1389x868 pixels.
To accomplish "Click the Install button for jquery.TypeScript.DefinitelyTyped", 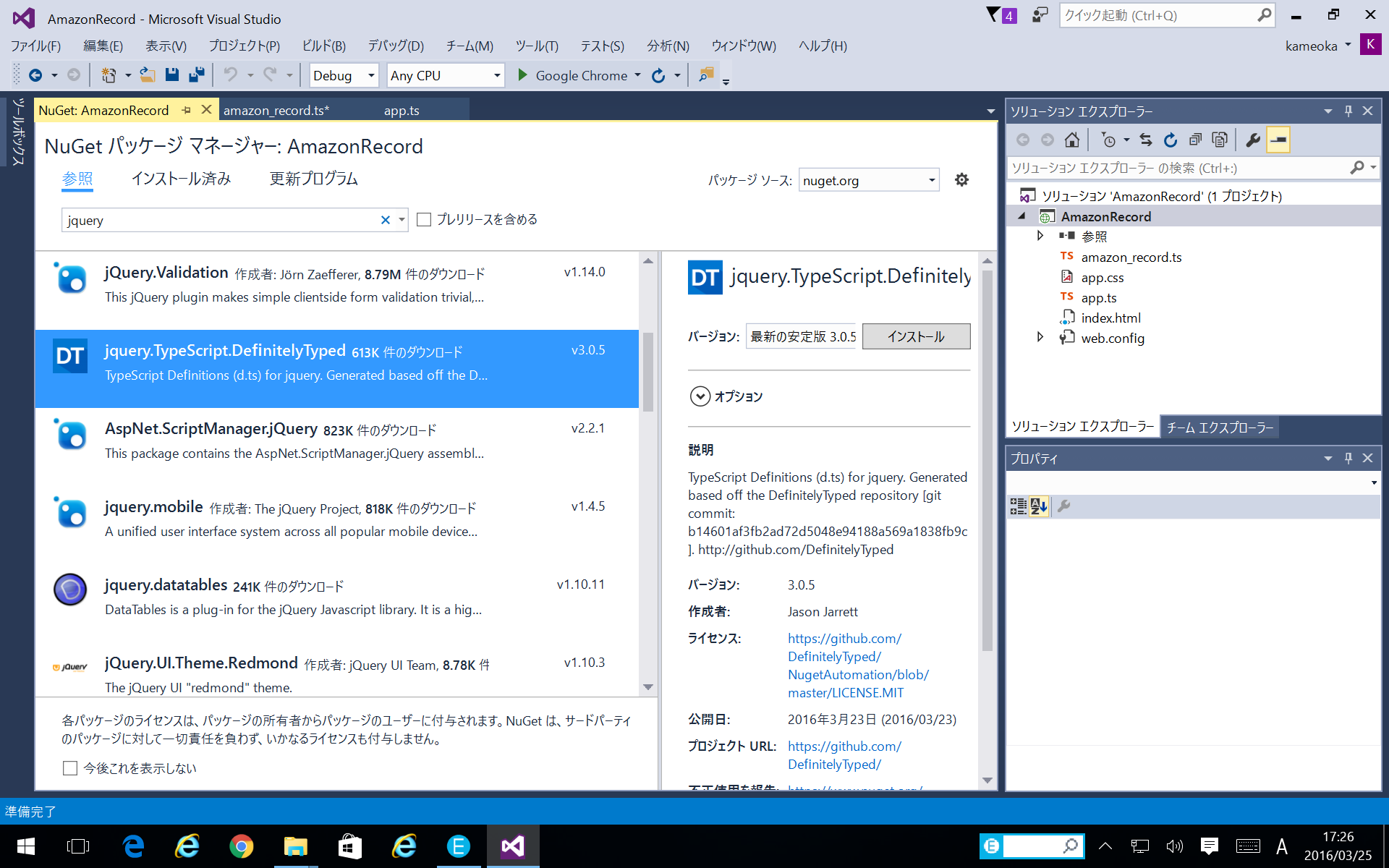I will tap(916, 336).
